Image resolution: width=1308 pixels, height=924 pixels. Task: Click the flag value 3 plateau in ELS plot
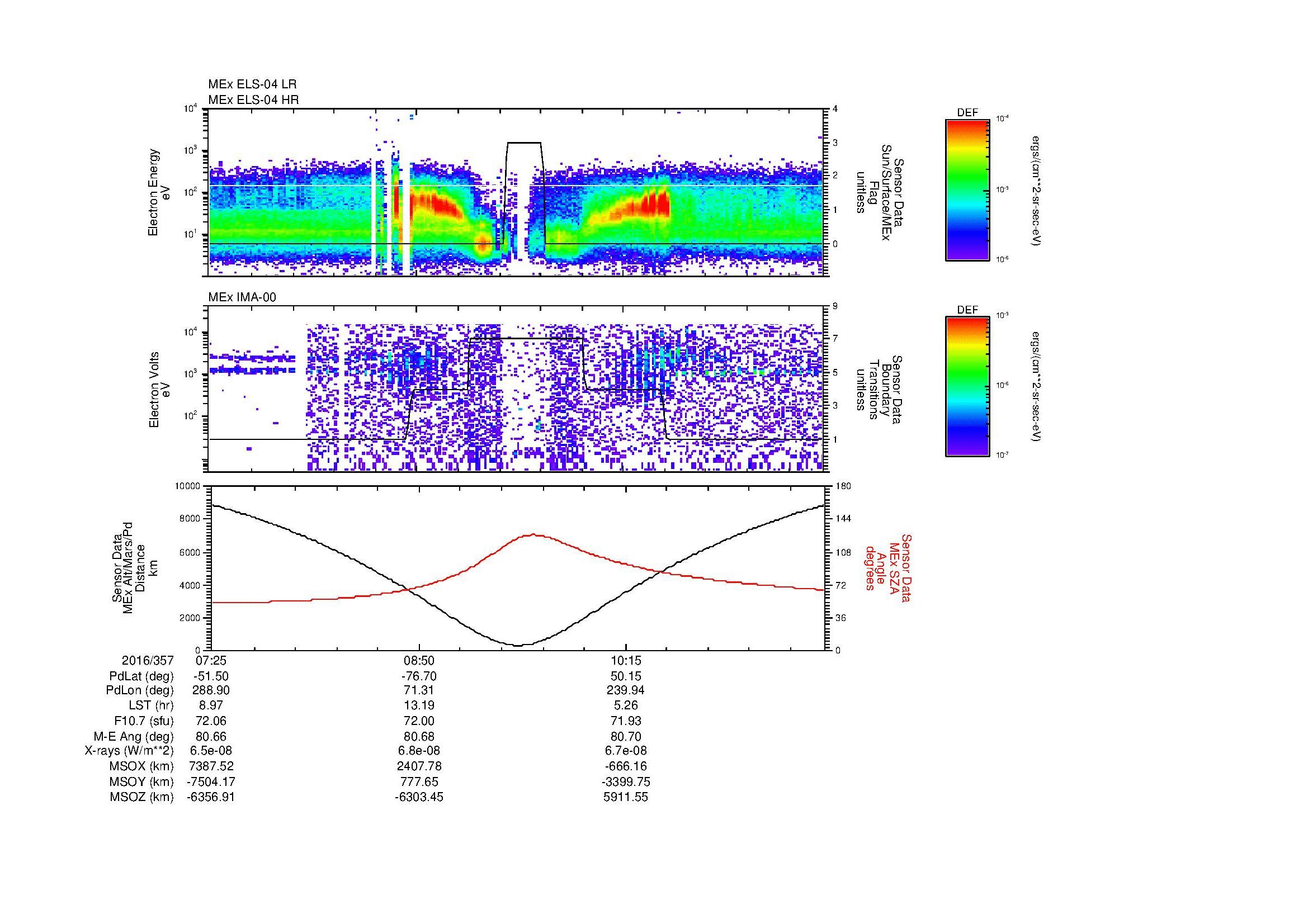tap(524, 143)
